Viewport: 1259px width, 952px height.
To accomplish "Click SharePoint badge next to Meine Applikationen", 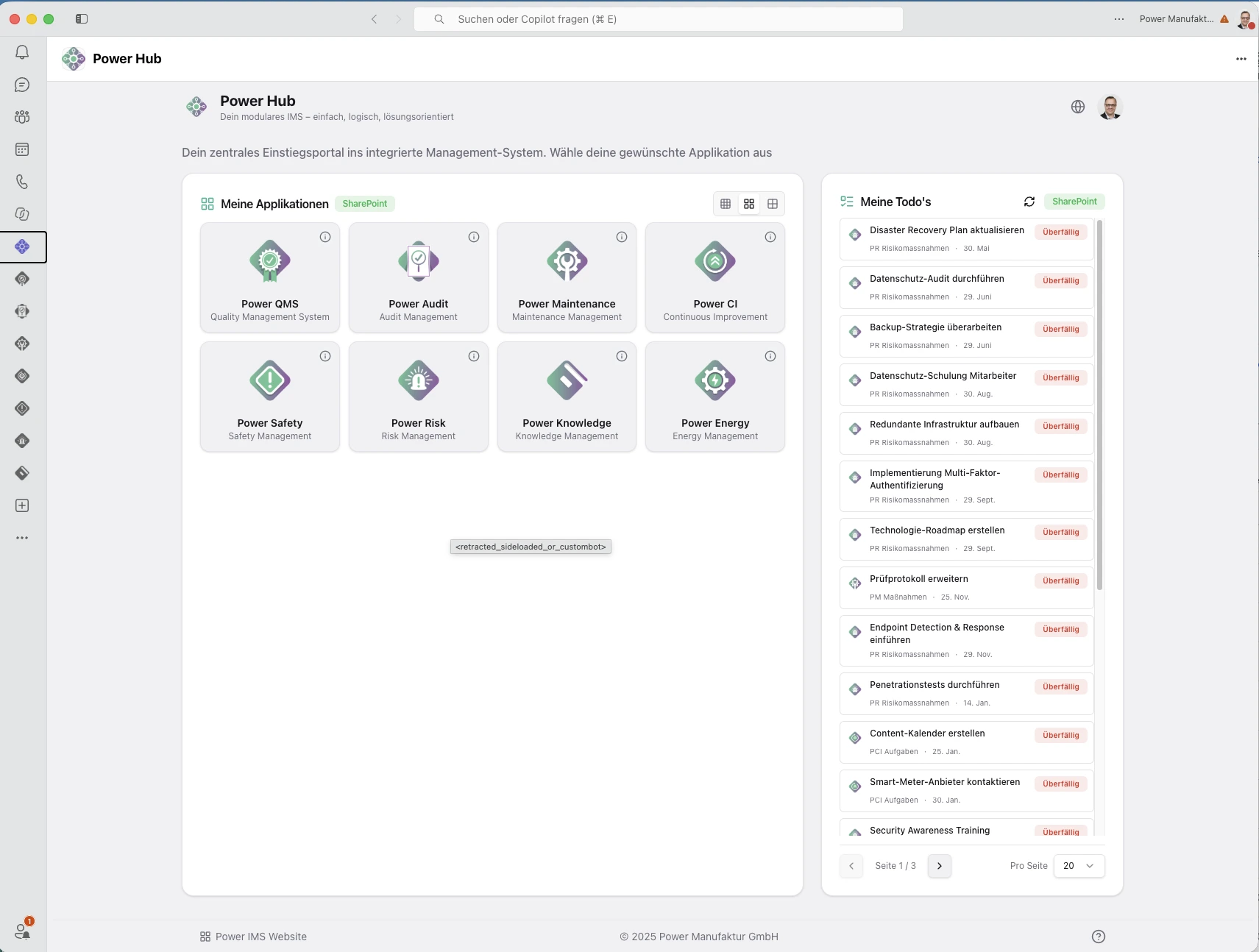I will tap(365, 204).
